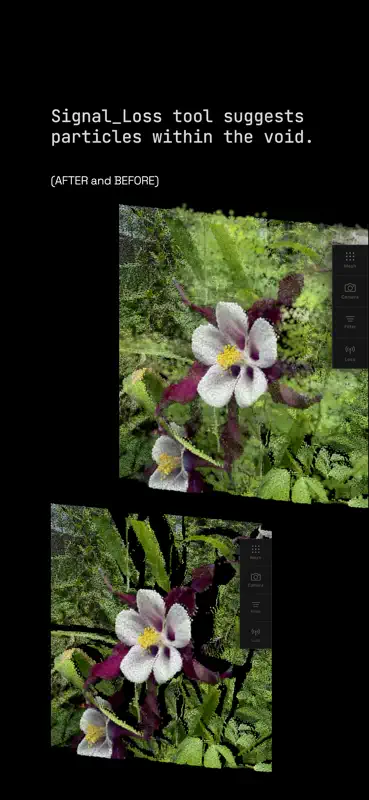Viewport: 369px width, 800px height.
Task: Click the 'Signal_Loss tool suggests' heading text
Action: point(178,117)
